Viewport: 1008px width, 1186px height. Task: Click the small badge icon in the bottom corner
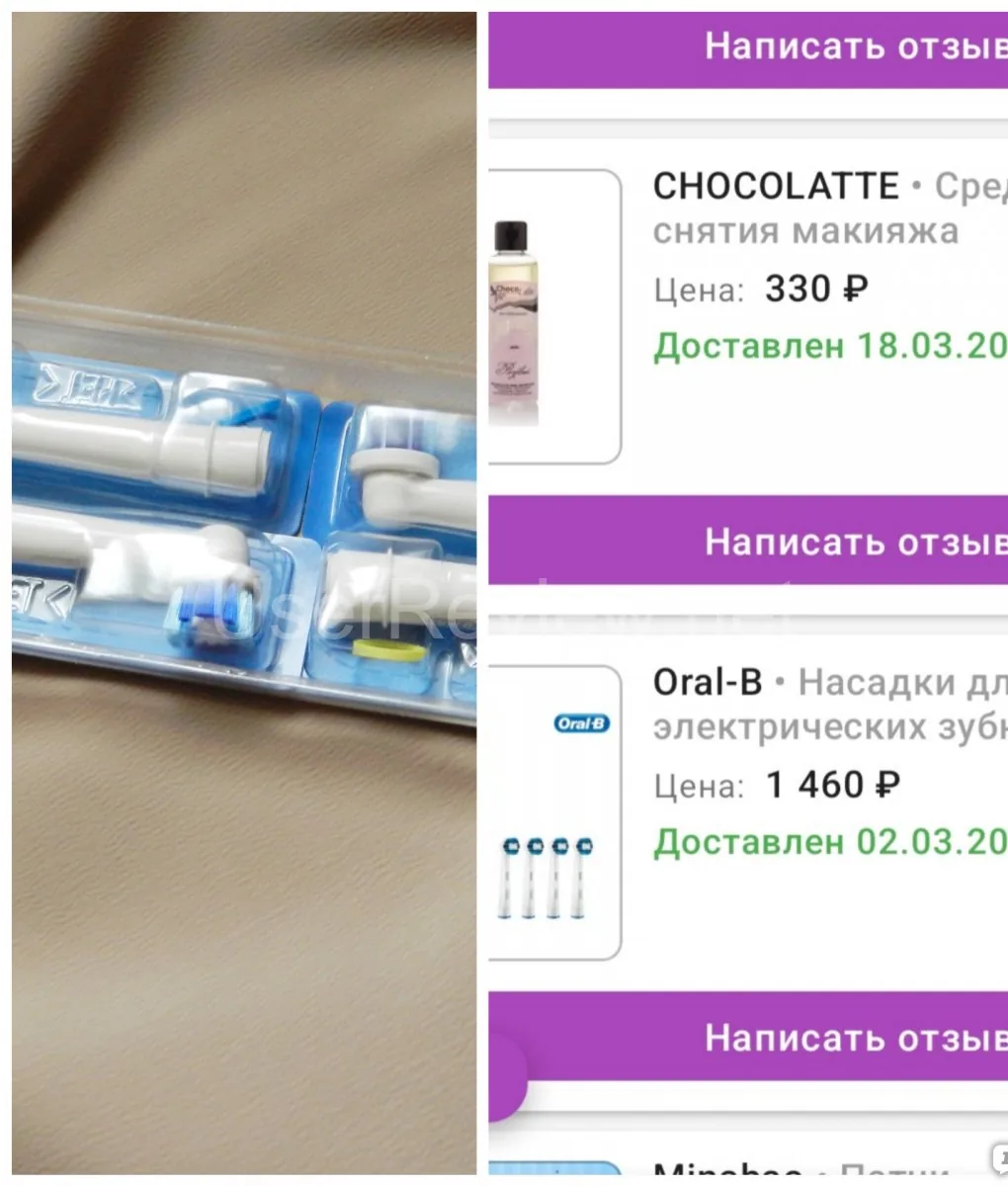[x=999, y=1157]
